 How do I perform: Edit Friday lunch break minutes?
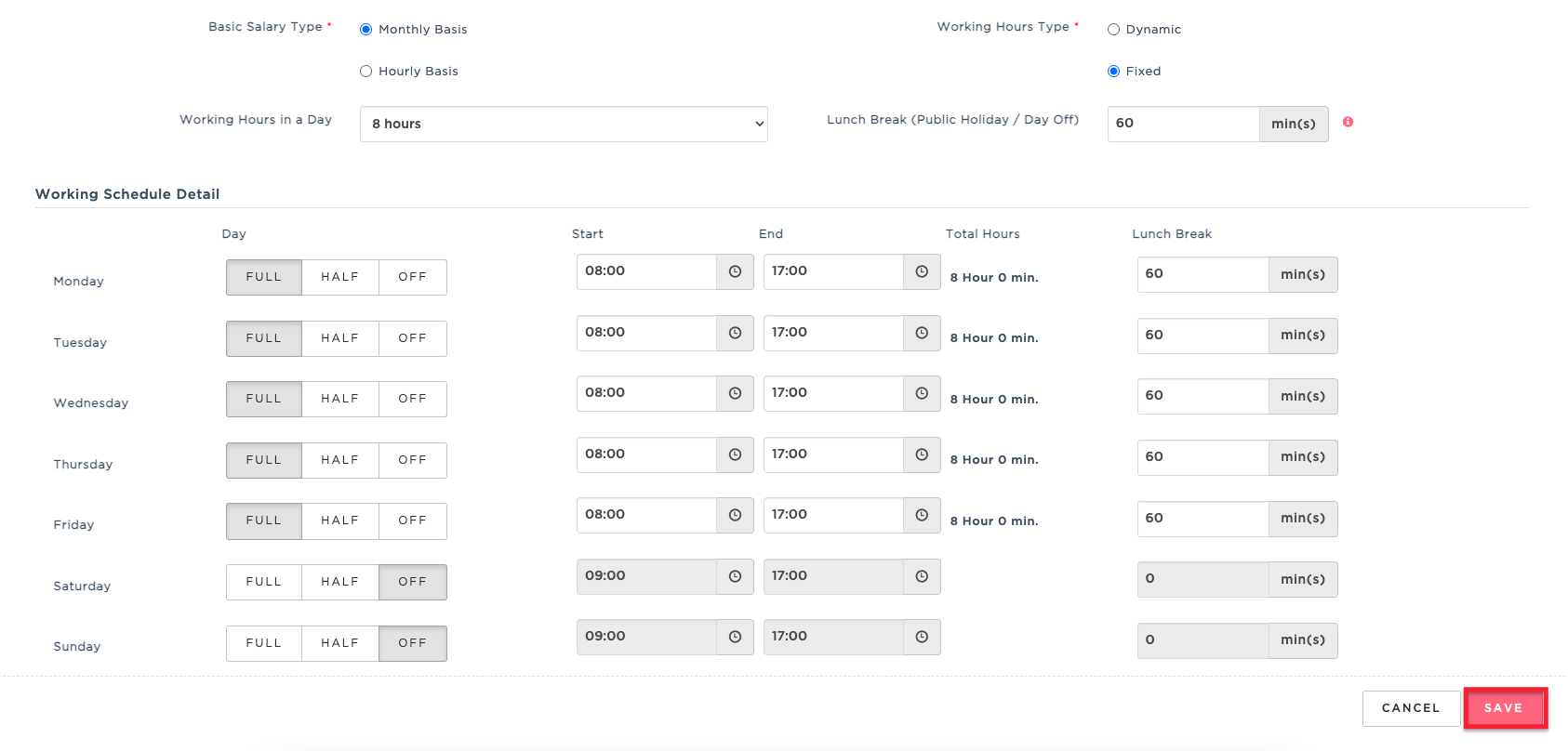pyautogui.click(x=1203, y=519)
